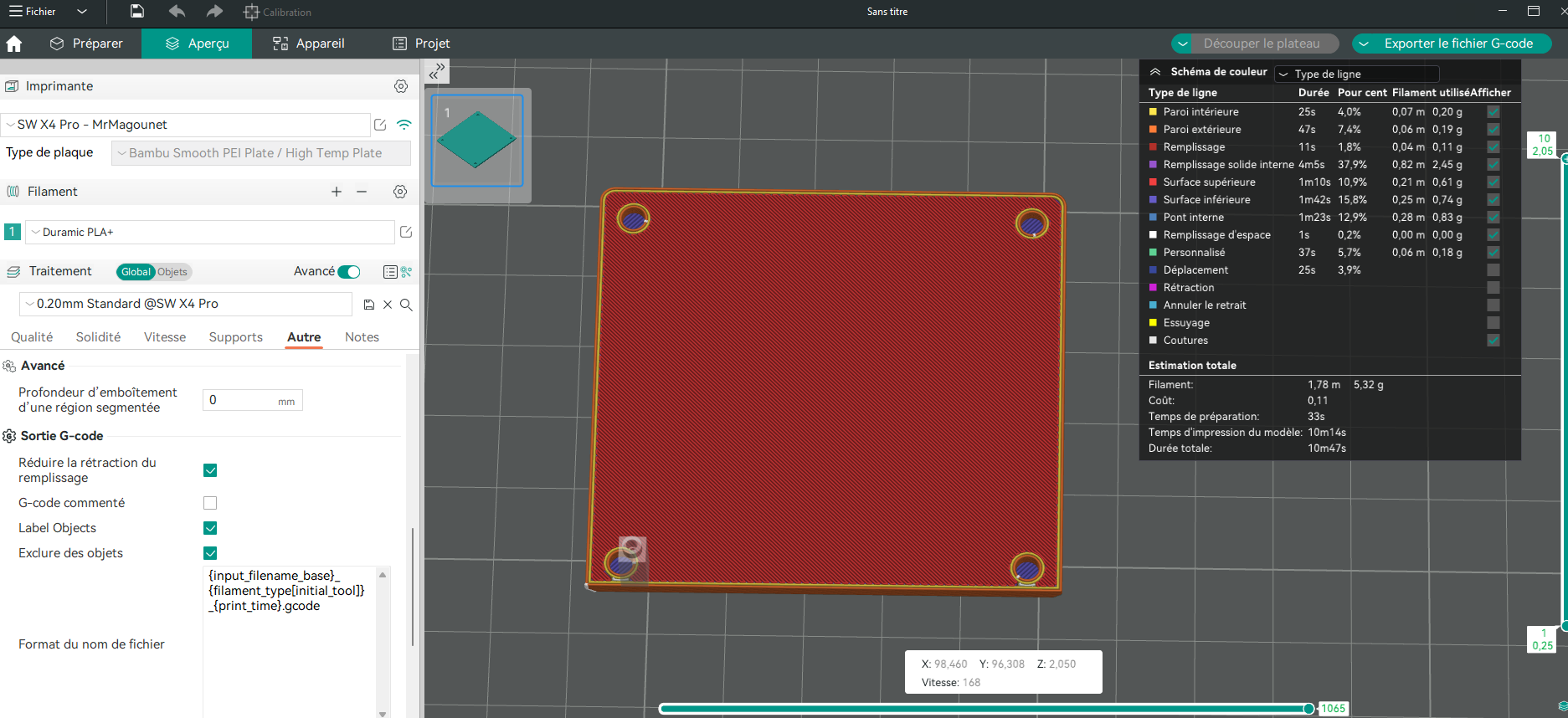Expand the dropdown arrow next to Fichier

[x=82, y=12]
